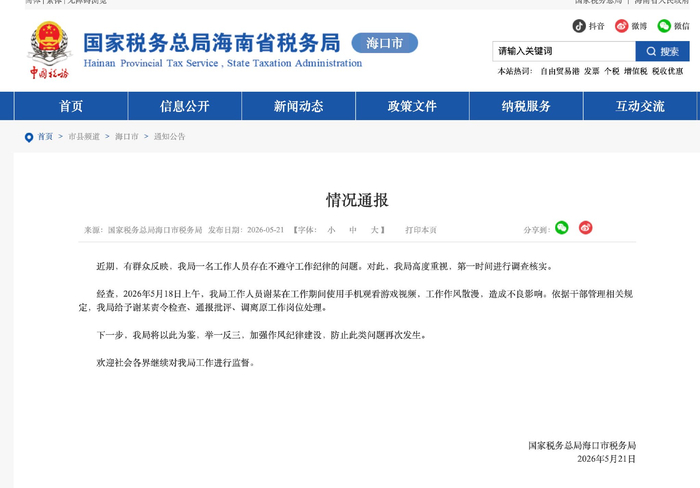Click the magnifier 搜索 search button
The width and height of the screenshot is (700, 488).
(x=662, y=51)
